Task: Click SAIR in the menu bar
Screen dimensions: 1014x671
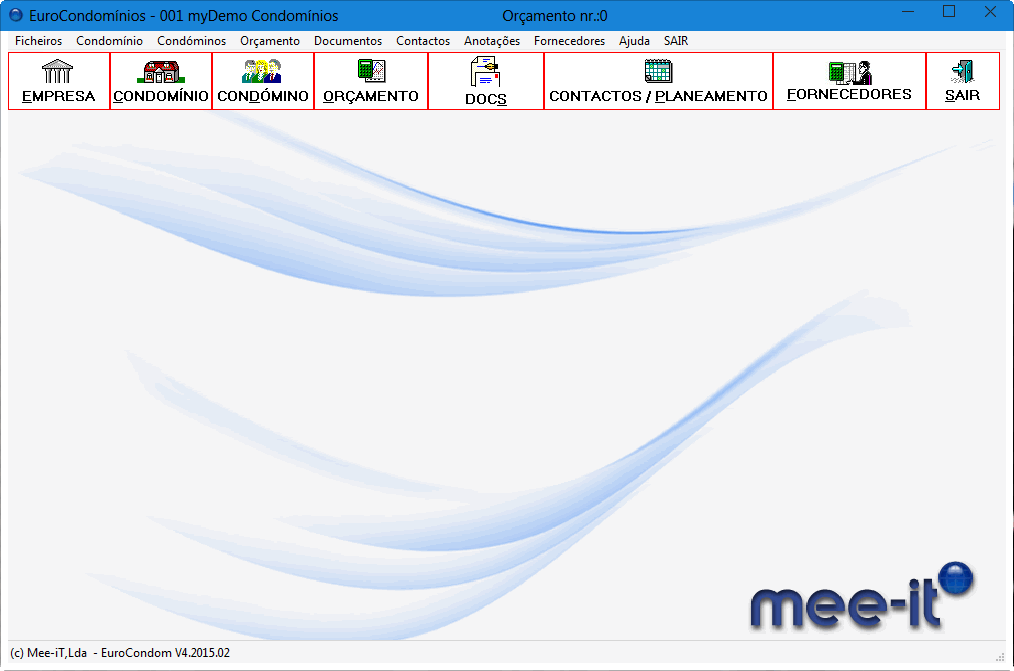Action: coord(676,41)
